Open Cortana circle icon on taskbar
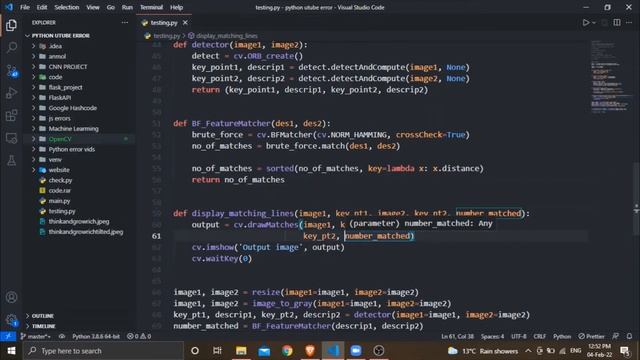The width and height of the screenshot is (640, 360). point(195,351)
